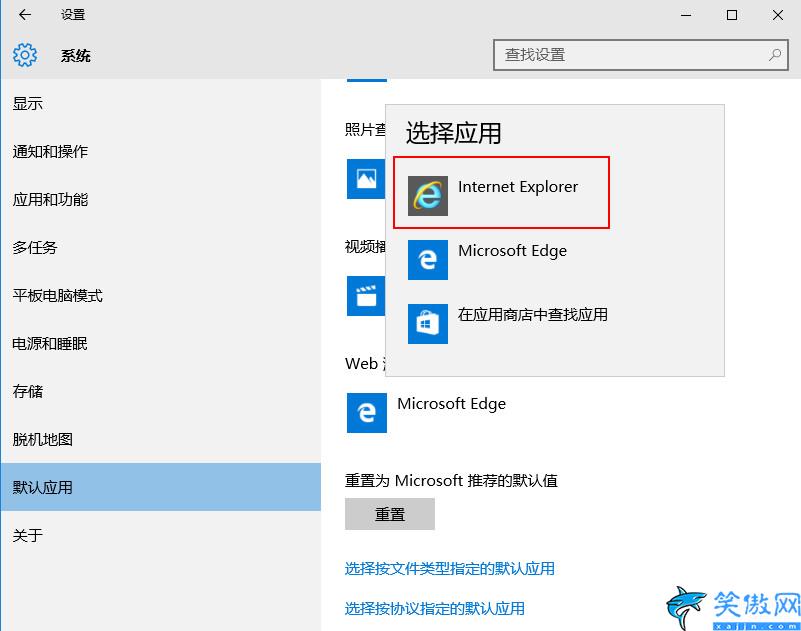Choose Microsoft Edge label in 选择应用 list
Screen dimensions: 801x631
tap(512, 251)
